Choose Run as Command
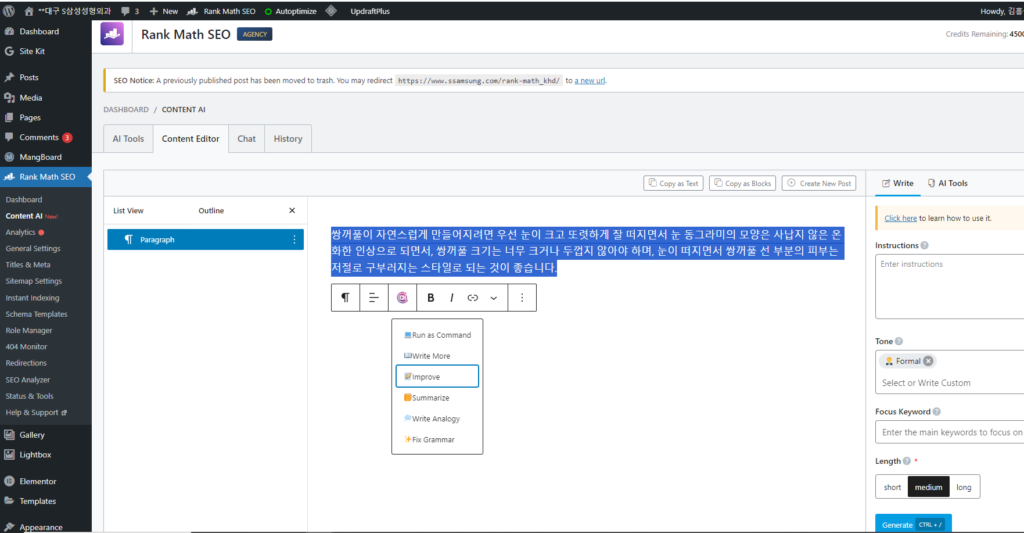The height and width of the screenshot is (533, 1024). pyautogui.click(x=437, y=335)
